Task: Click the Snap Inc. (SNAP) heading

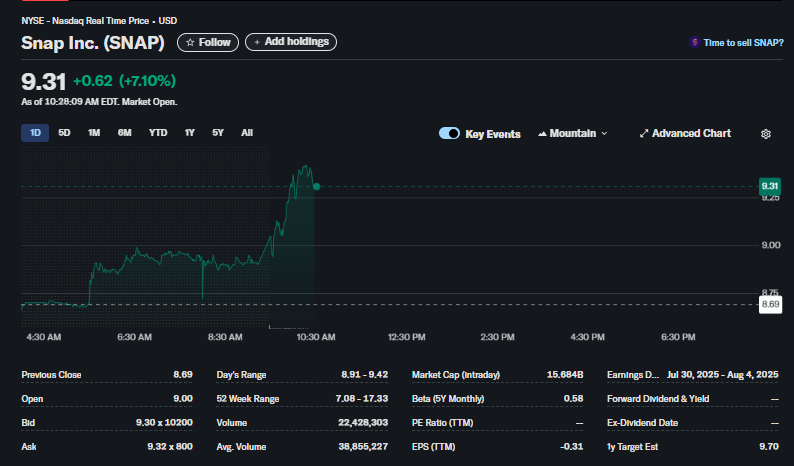Action: pos(93,43)
